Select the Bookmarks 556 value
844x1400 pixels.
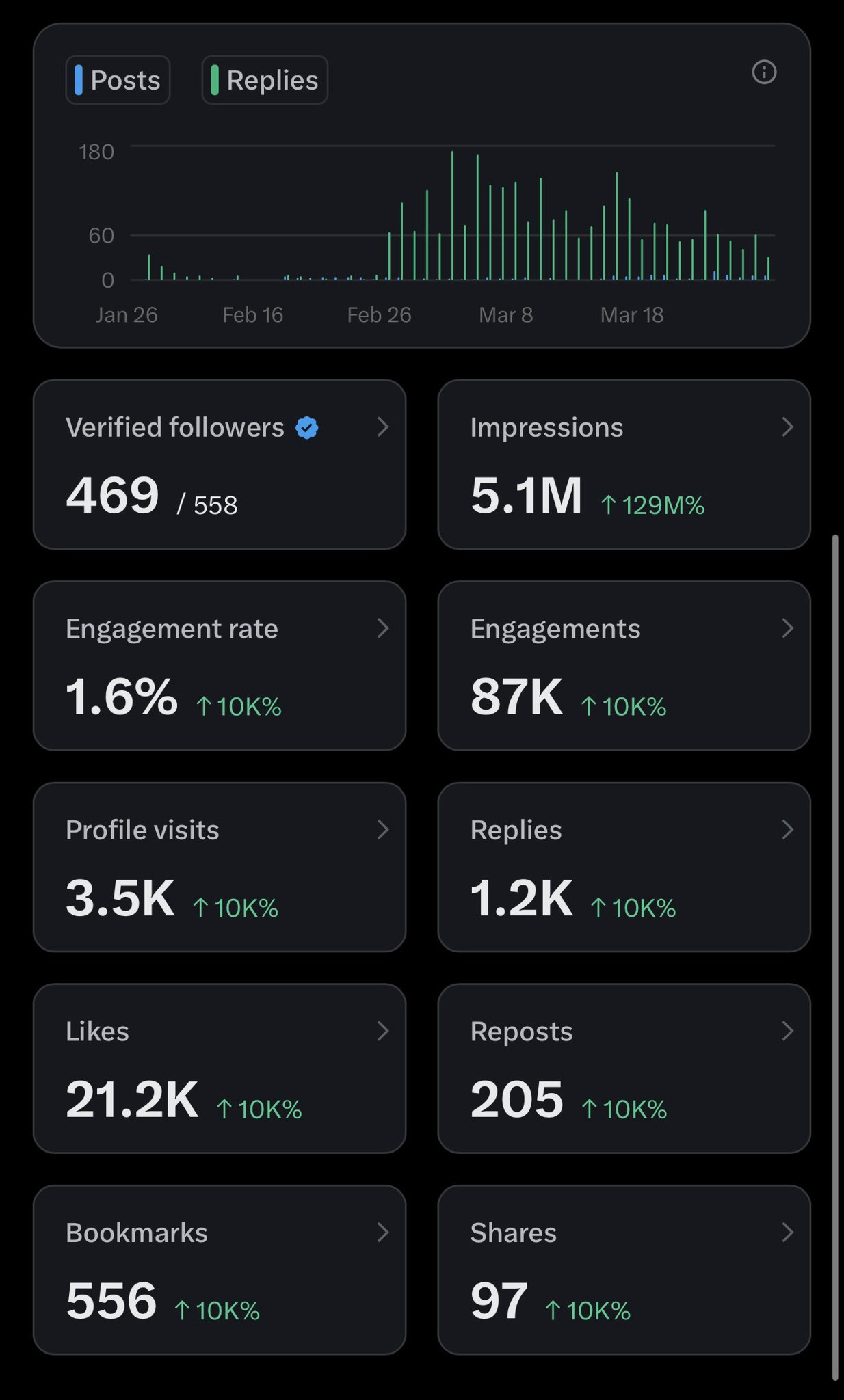click(x=111, y=1301)
